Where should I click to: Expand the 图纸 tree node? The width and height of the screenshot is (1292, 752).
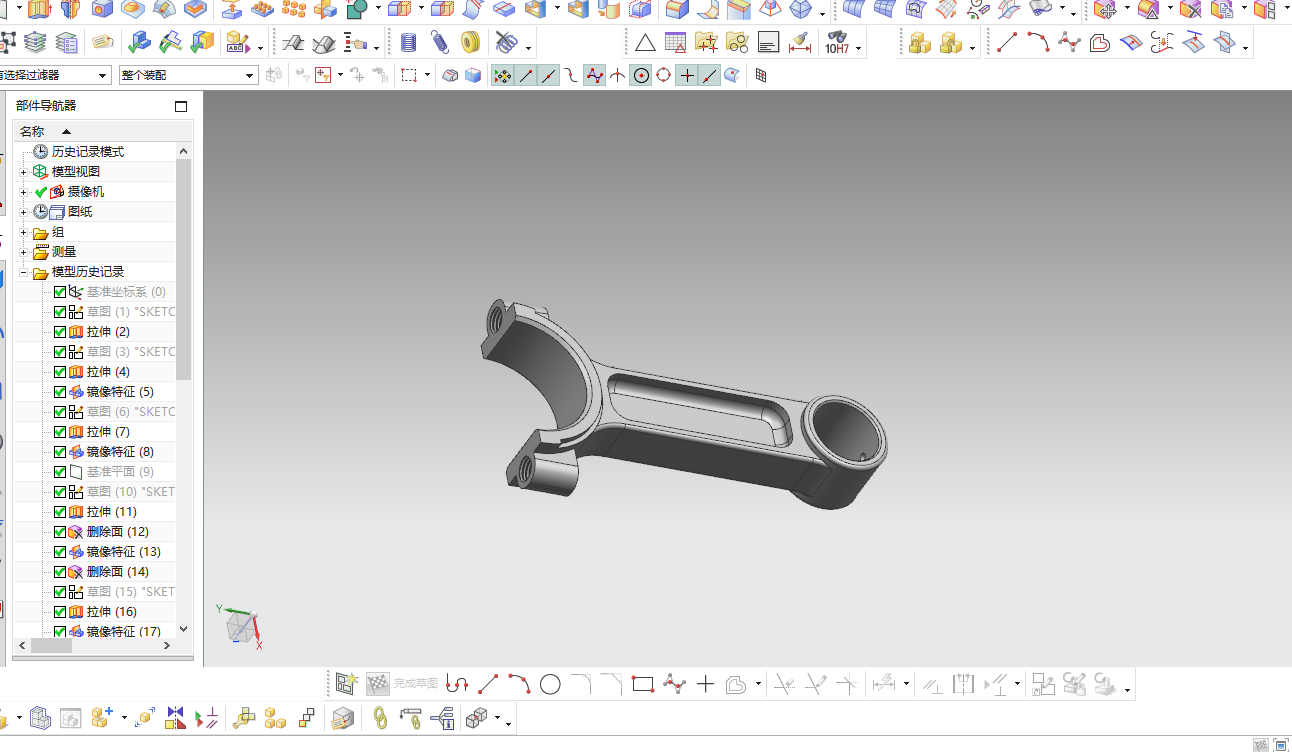[x=23, y=212]
